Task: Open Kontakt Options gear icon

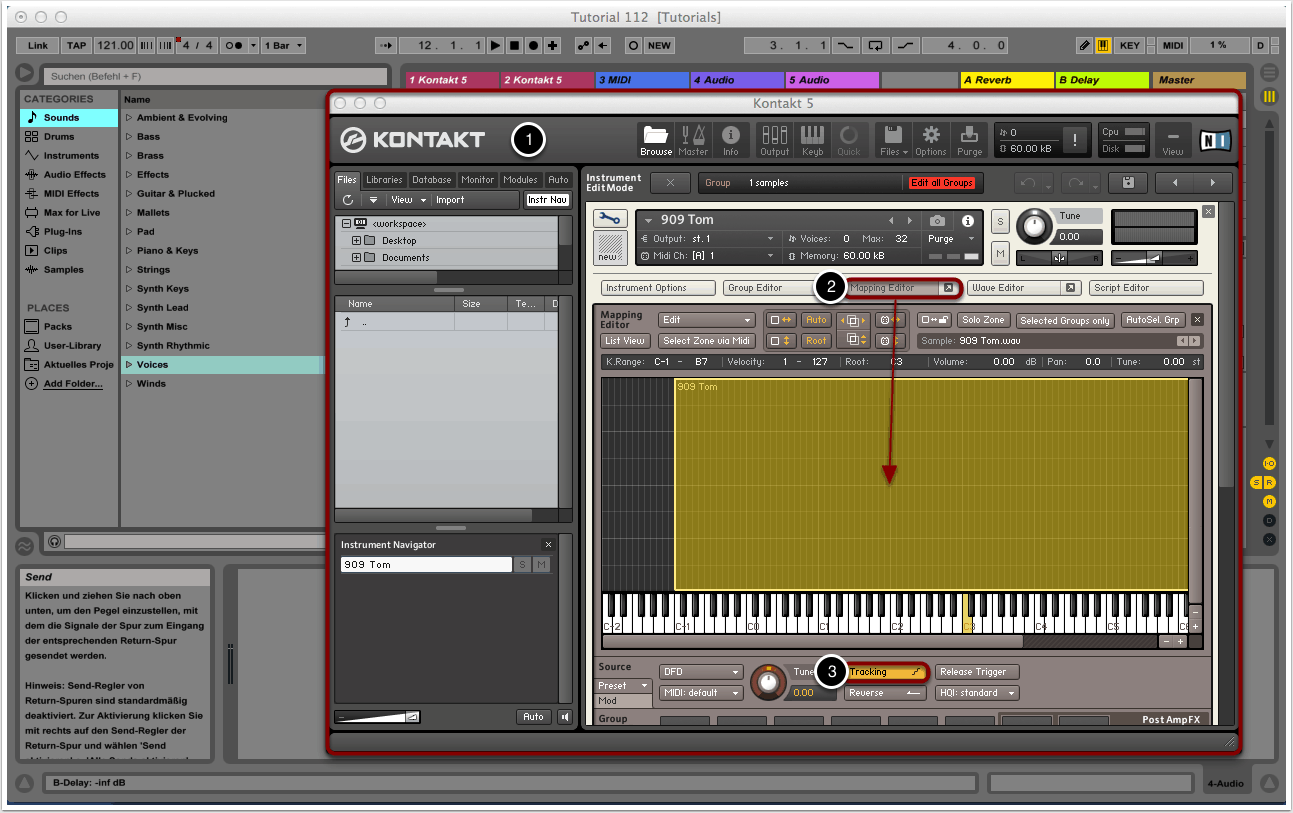Action: pos(930,140)
